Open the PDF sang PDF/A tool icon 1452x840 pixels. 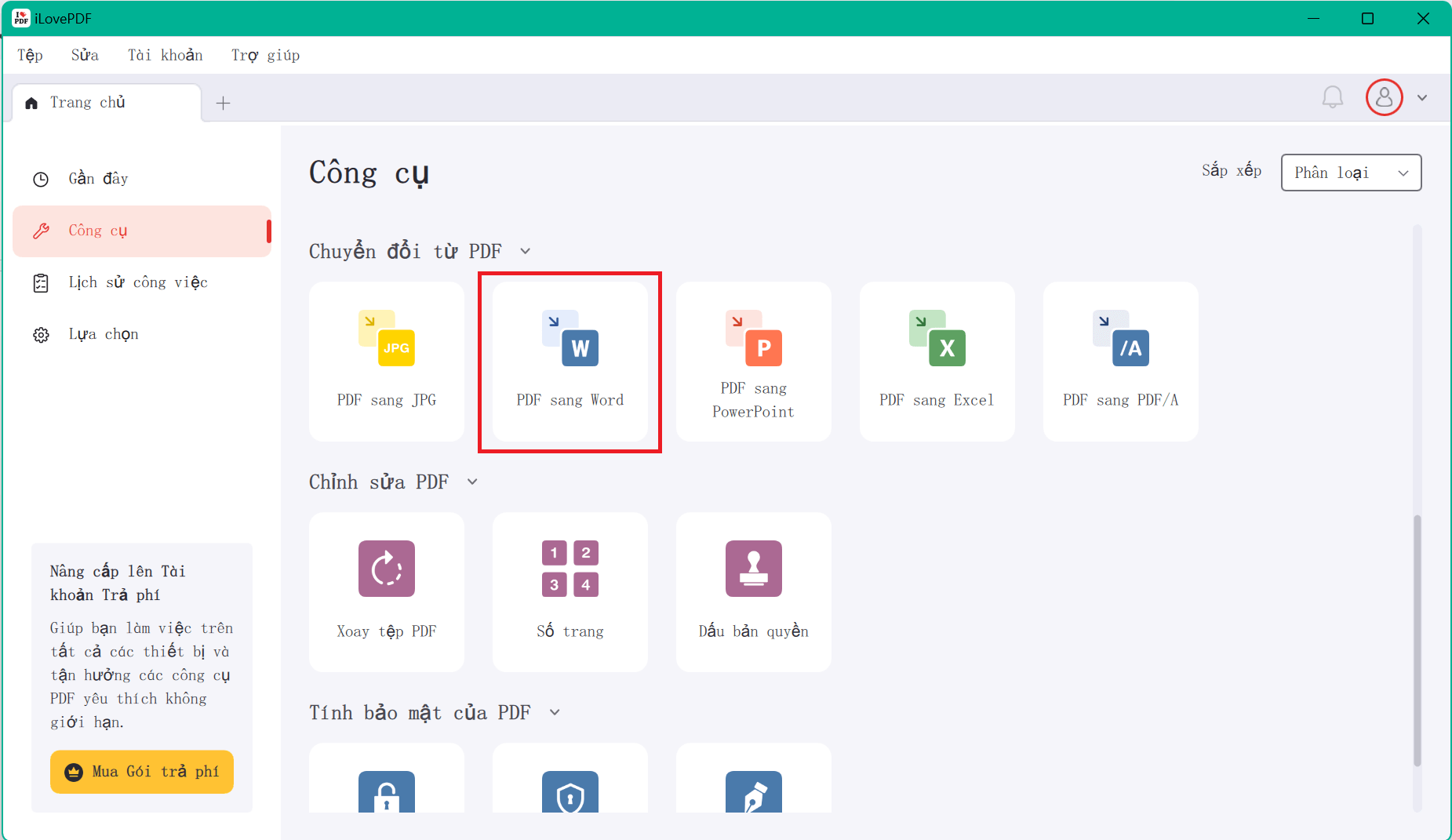[1121, 338]
